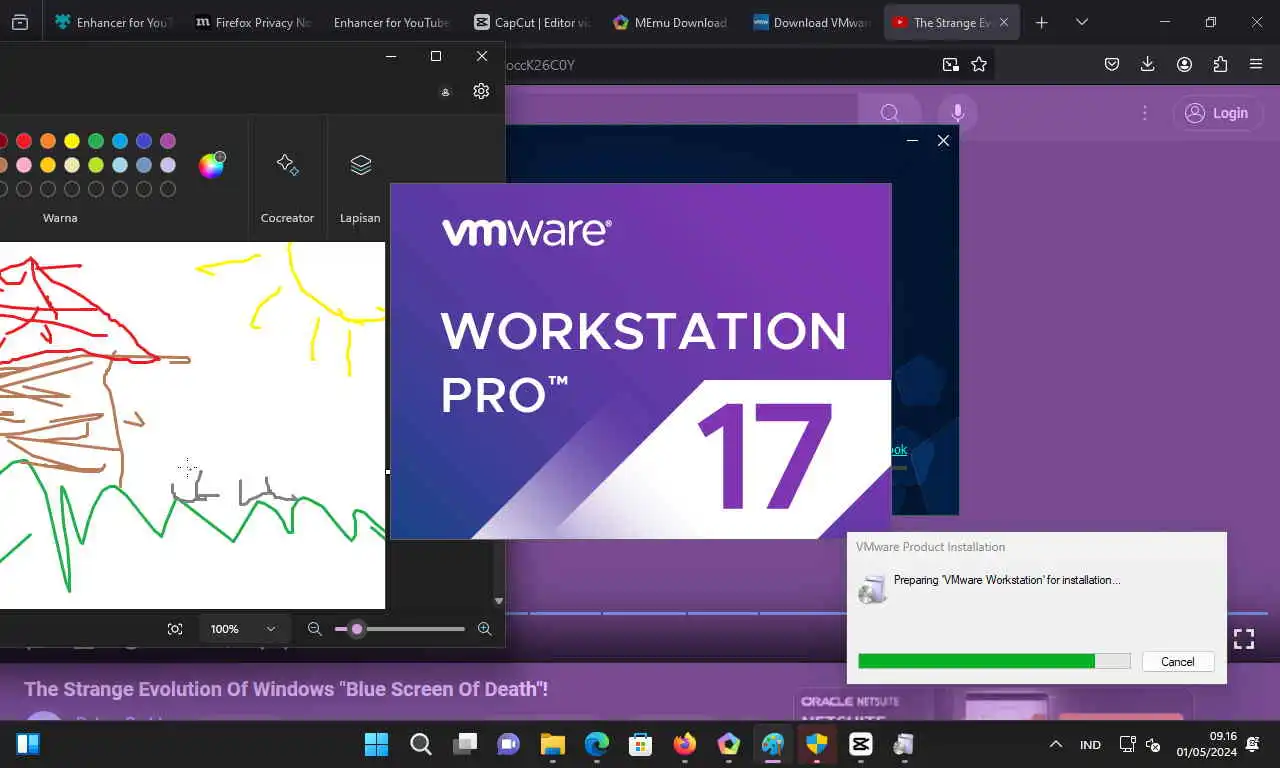Click the Paint zoom slider handle

(x=357, y=629)
